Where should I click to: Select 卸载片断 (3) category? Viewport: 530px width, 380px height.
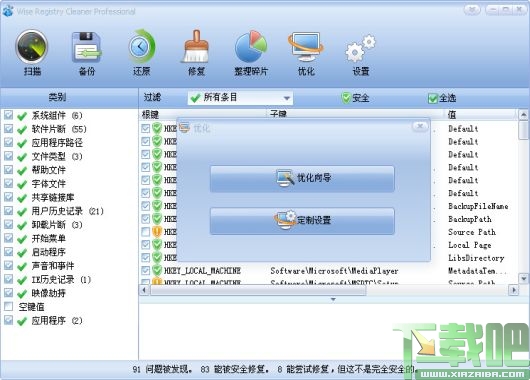(57, 225)
